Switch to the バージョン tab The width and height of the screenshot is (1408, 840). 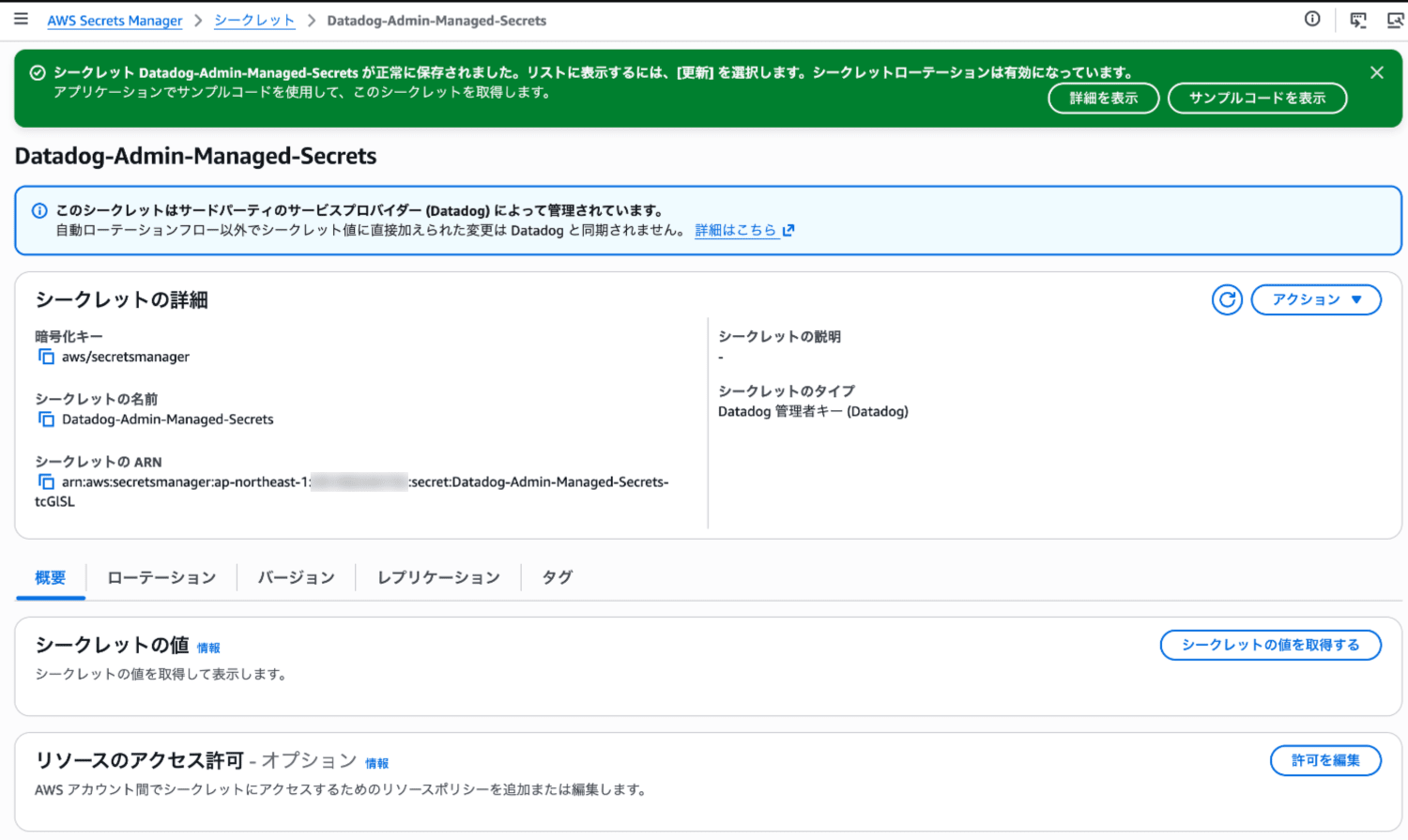(x=297, y=577)
